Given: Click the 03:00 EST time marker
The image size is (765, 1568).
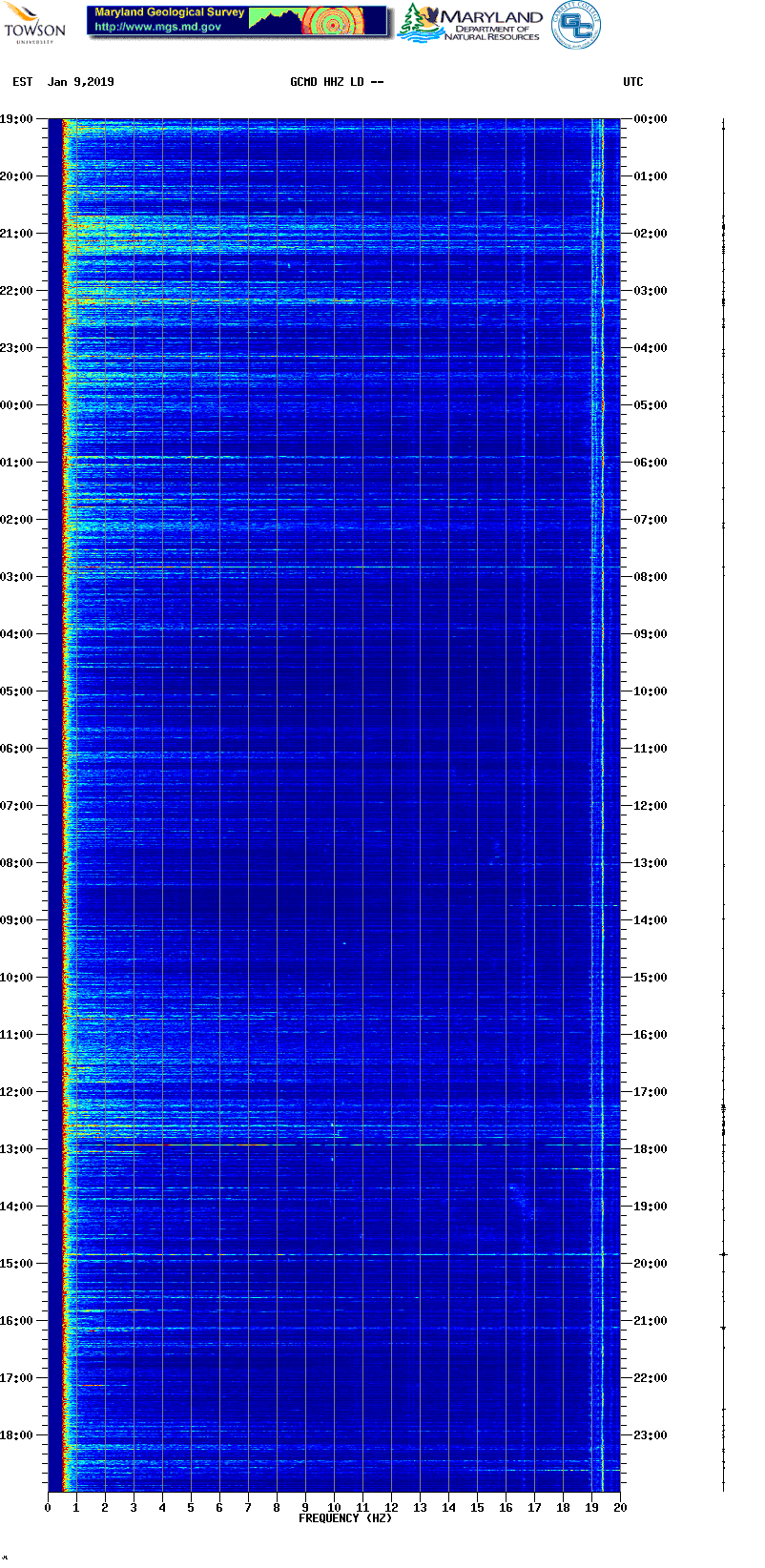Looking at the screenshot, I should tap(17, 577).
